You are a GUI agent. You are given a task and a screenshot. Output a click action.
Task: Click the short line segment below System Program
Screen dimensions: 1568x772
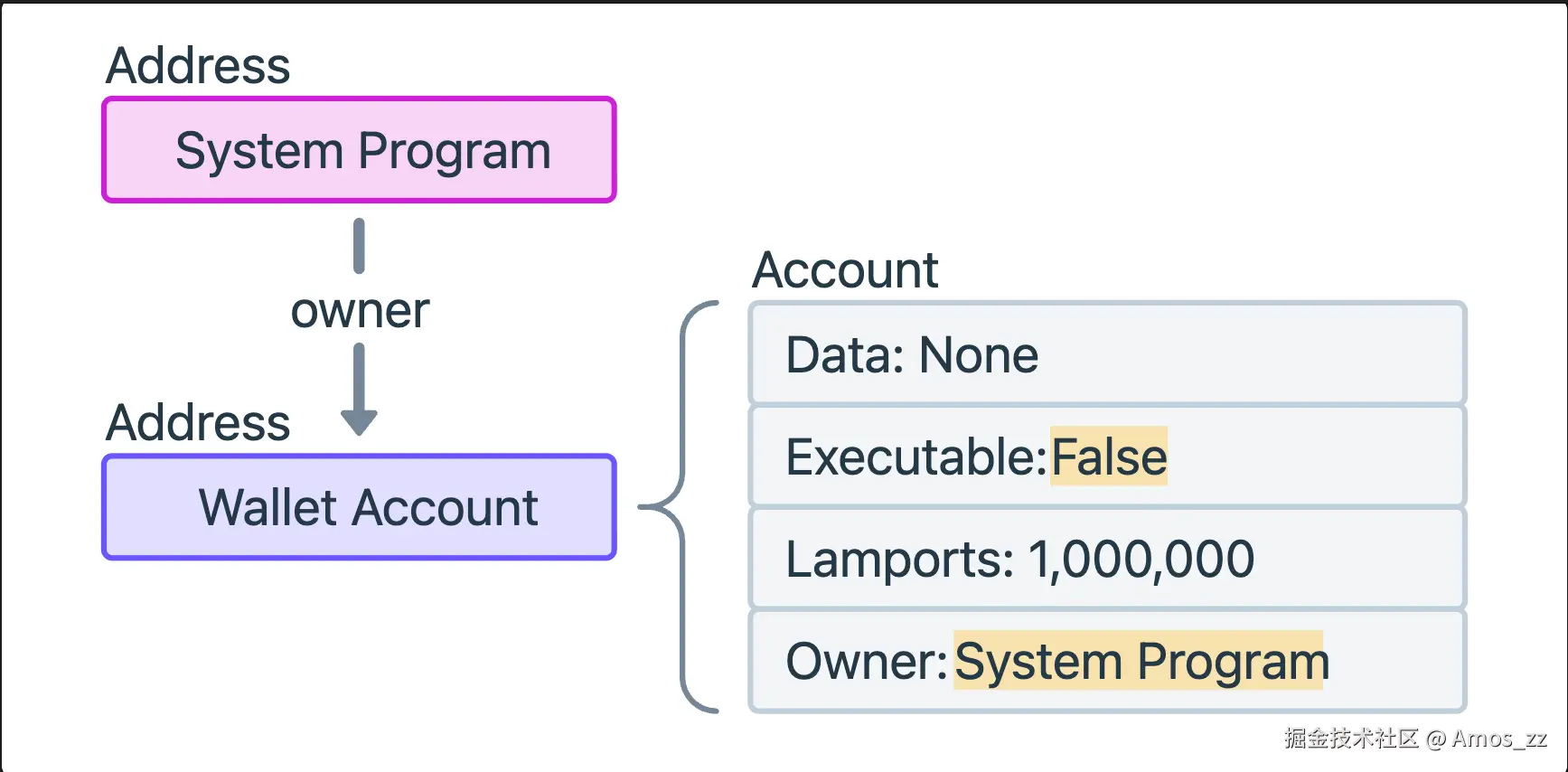(359, 246)
